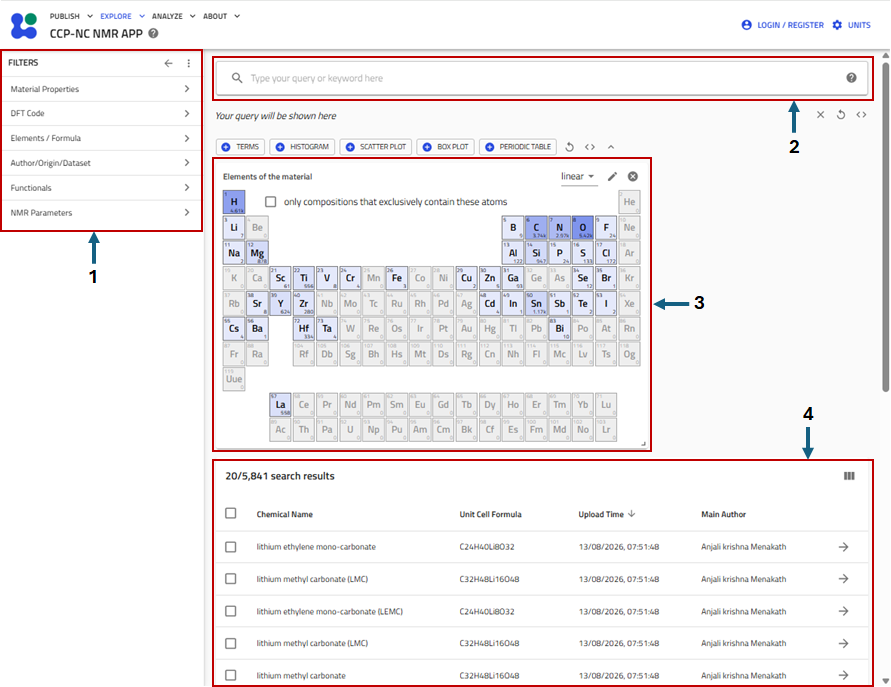Expand the DFT Code filter

tap(101, 114)
